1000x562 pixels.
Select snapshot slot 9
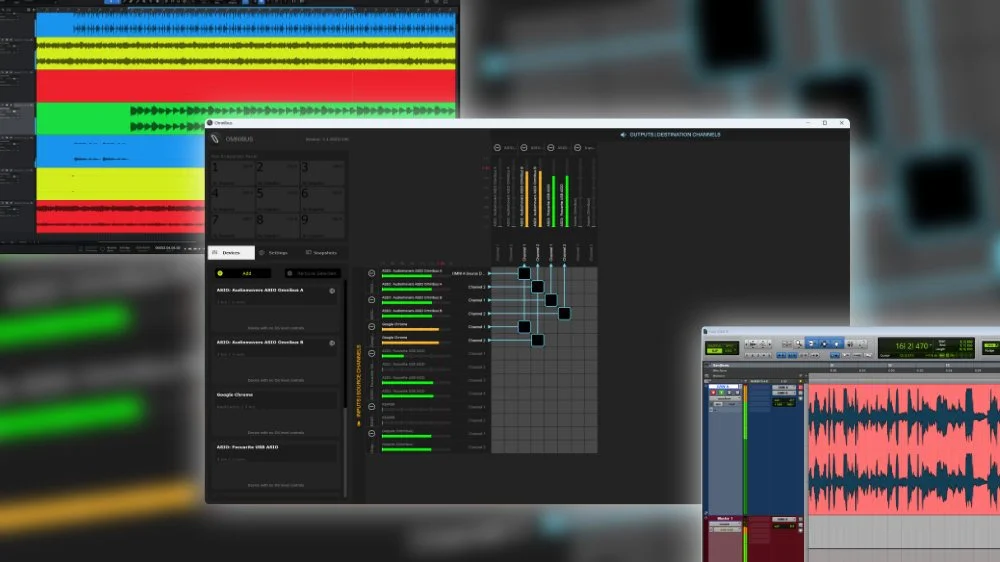[x=322, y=226]
